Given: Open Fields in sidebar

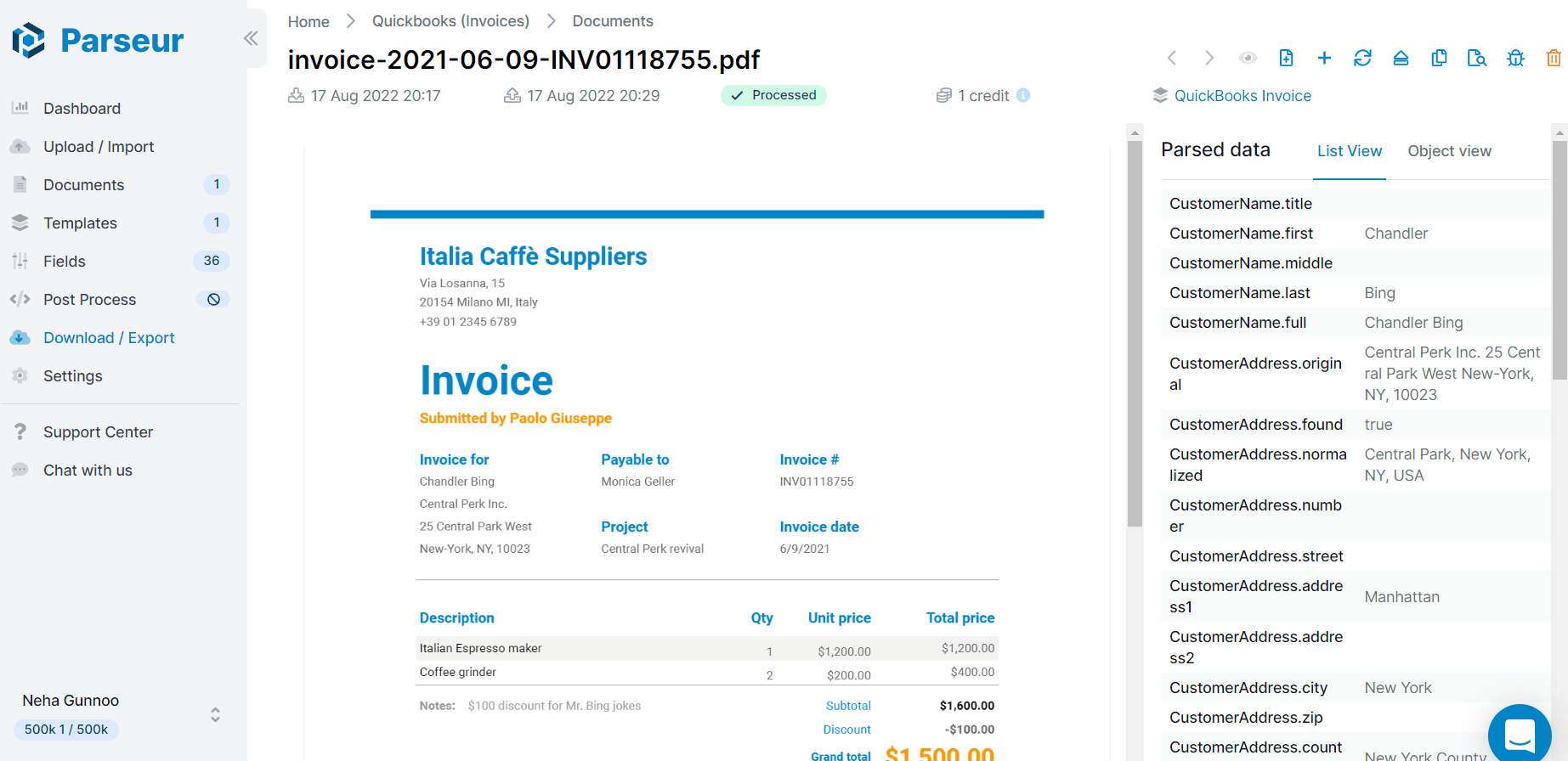Looking at the screenshot, I should [65, 262].
